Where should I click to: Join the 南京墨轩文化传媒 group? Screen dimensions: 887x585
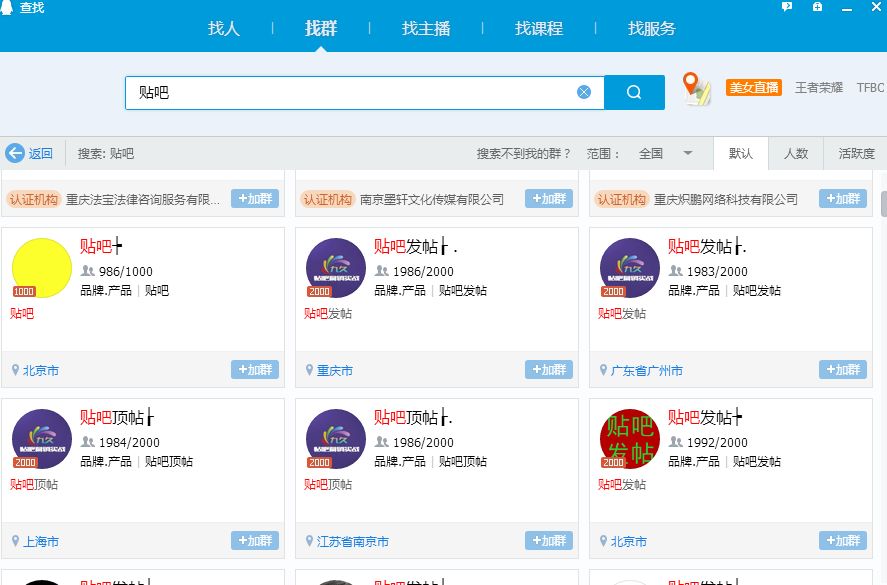coord(549,199)
